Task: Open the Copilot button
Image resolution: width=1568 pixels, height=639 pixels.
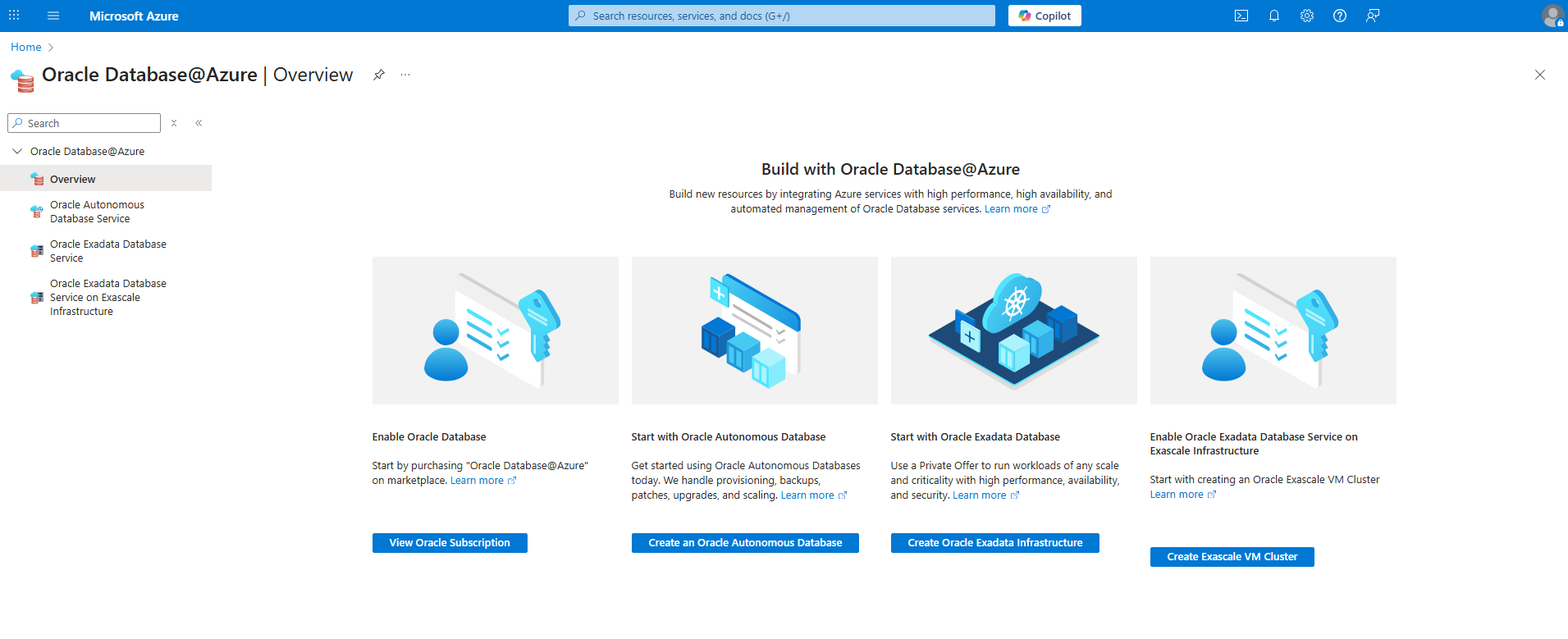Action: pos(1045,16)
